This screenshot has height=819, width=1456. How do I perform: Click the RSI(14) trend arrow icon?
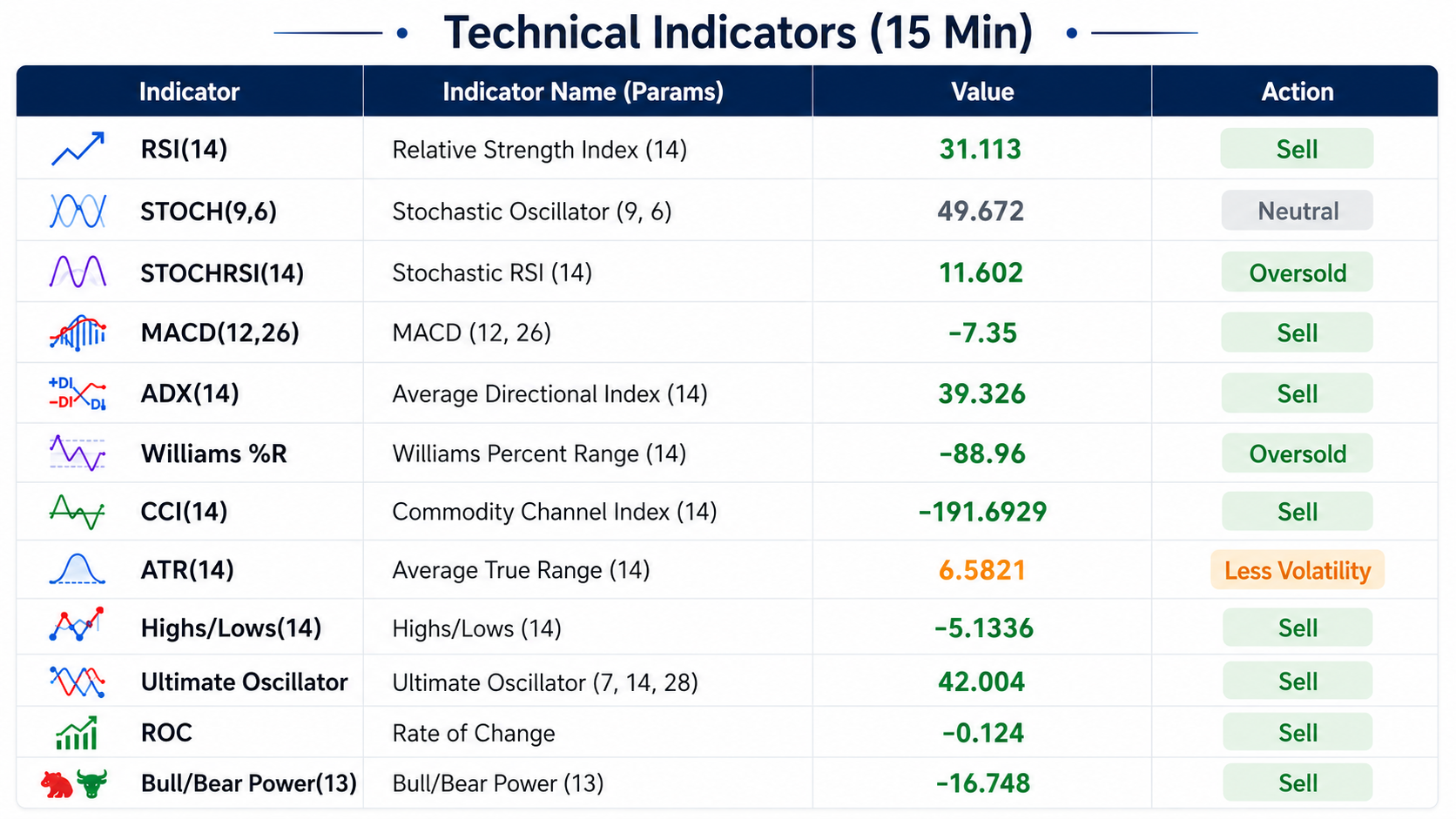(x=78, y=149)
